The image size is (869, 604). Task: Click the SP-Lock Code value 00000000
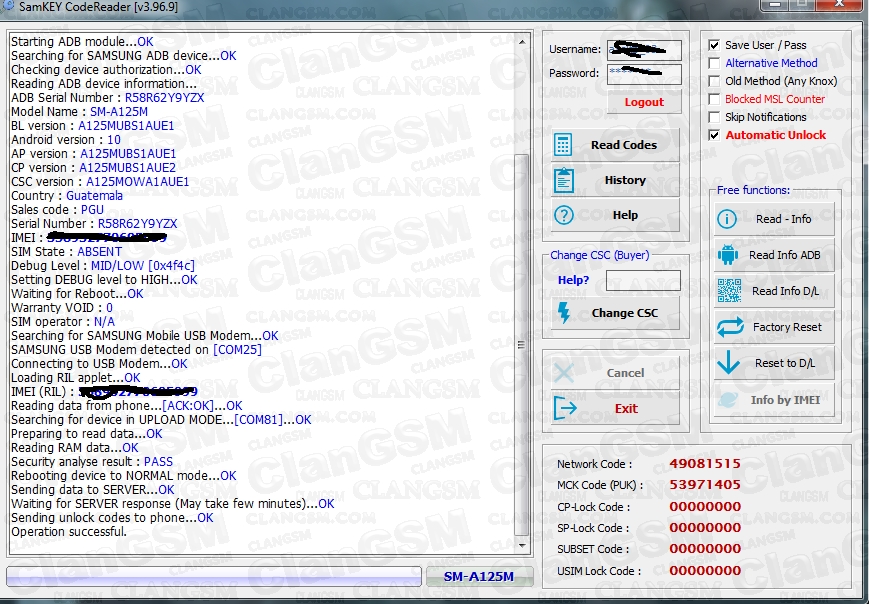705,528
